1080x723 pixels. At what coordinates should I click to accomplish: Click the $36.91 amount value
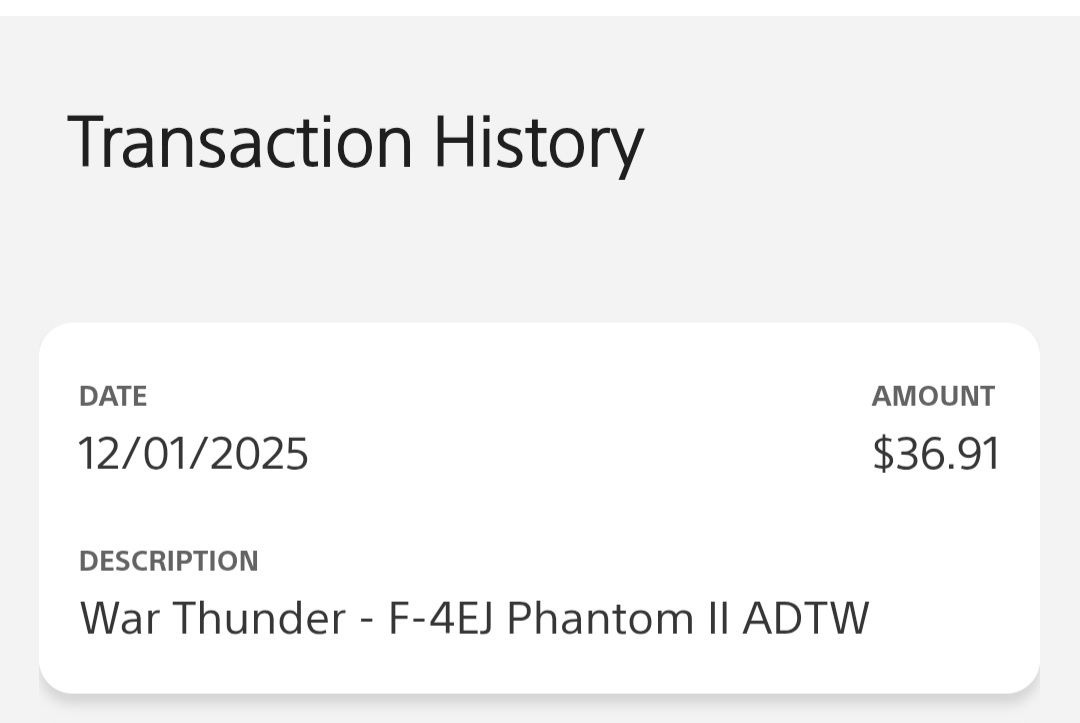[936, 453]
